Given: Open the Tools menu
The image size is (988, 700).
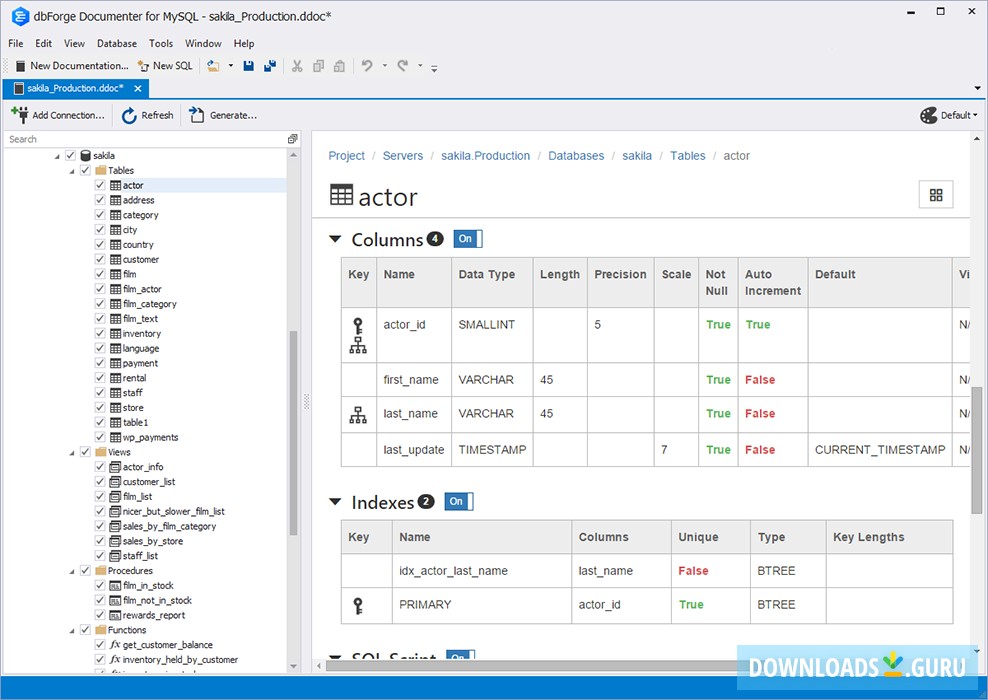Looking at the screenshot, I should [161, 43].
